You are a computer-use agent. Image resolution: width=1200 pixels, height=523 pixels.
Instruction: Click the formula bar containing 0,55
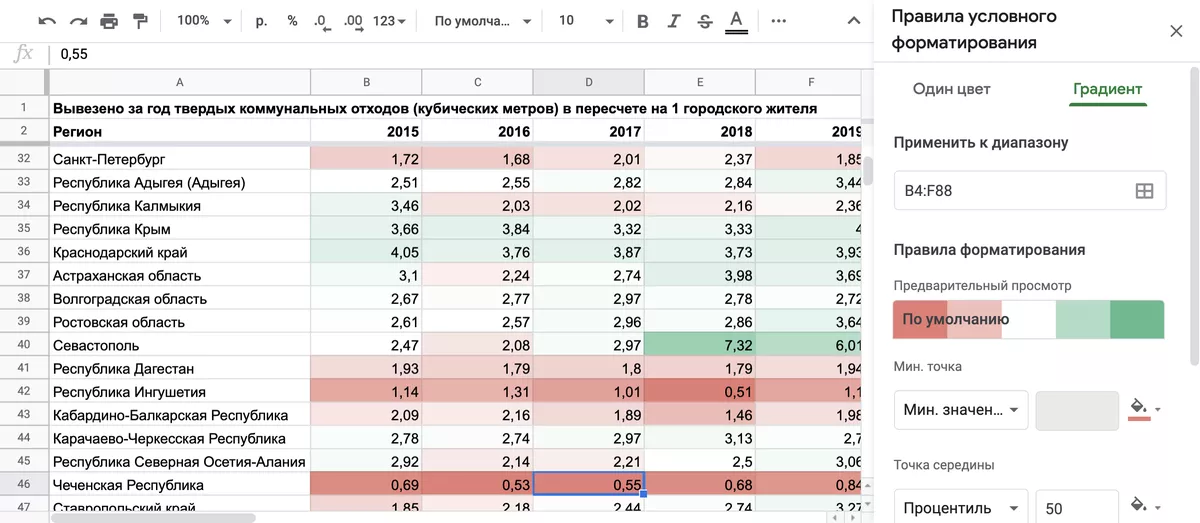coord(460,54)
